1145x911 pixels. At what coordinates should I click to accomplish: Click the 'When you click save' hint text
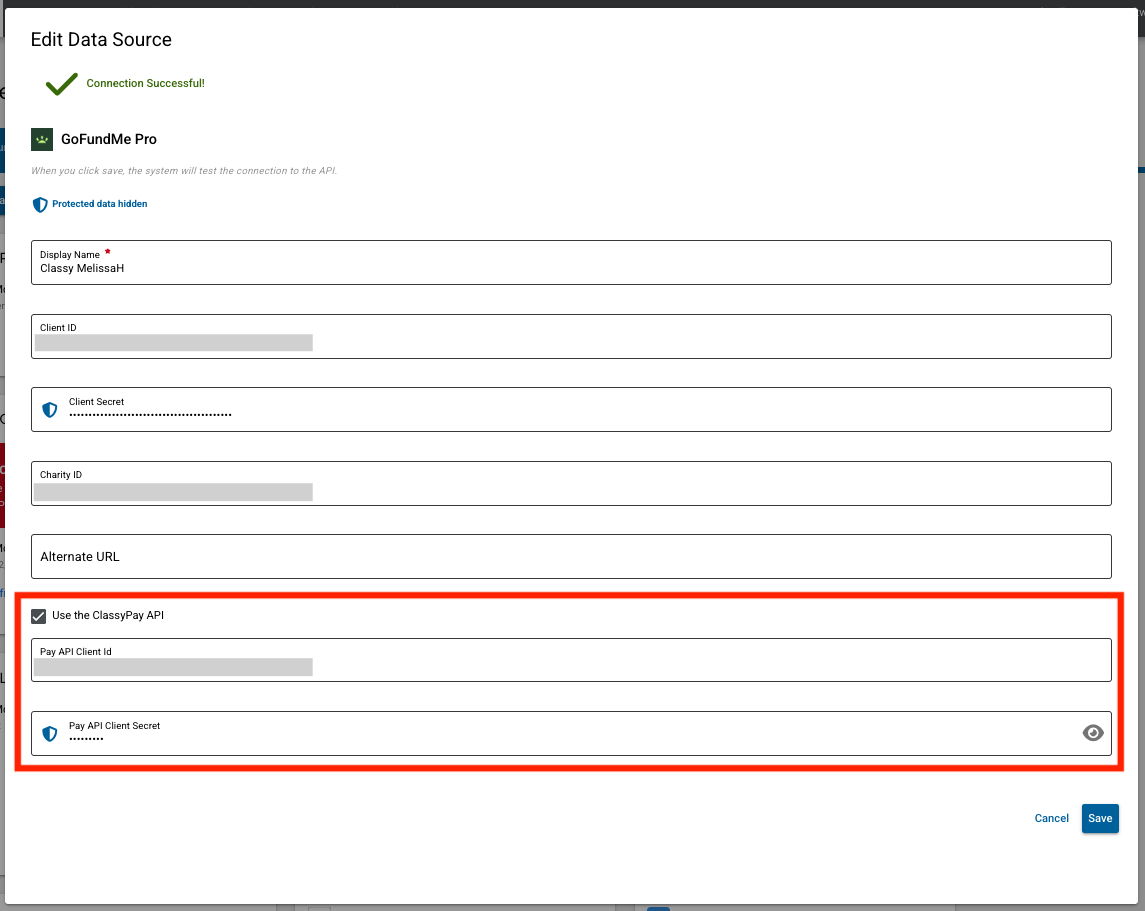tap(184, 171)
